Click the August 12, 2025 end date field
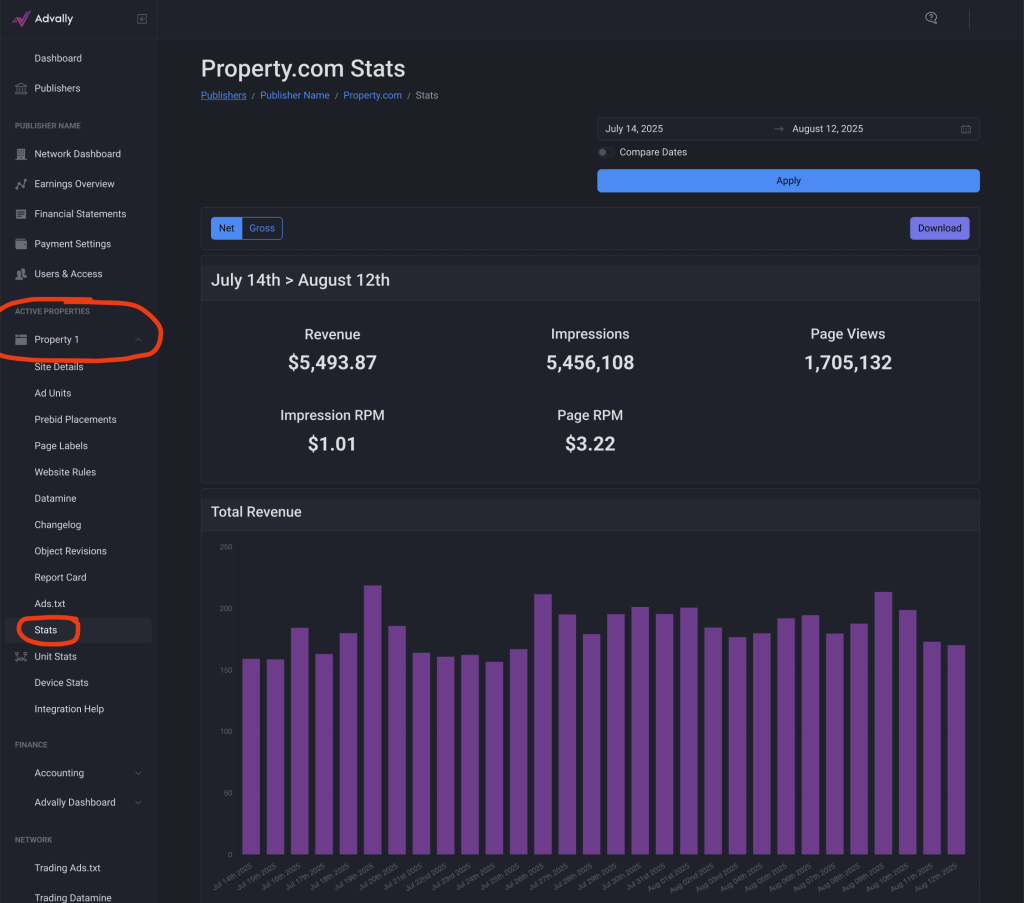This screenshot has height=903, width=1024. (x=872, y=129)
